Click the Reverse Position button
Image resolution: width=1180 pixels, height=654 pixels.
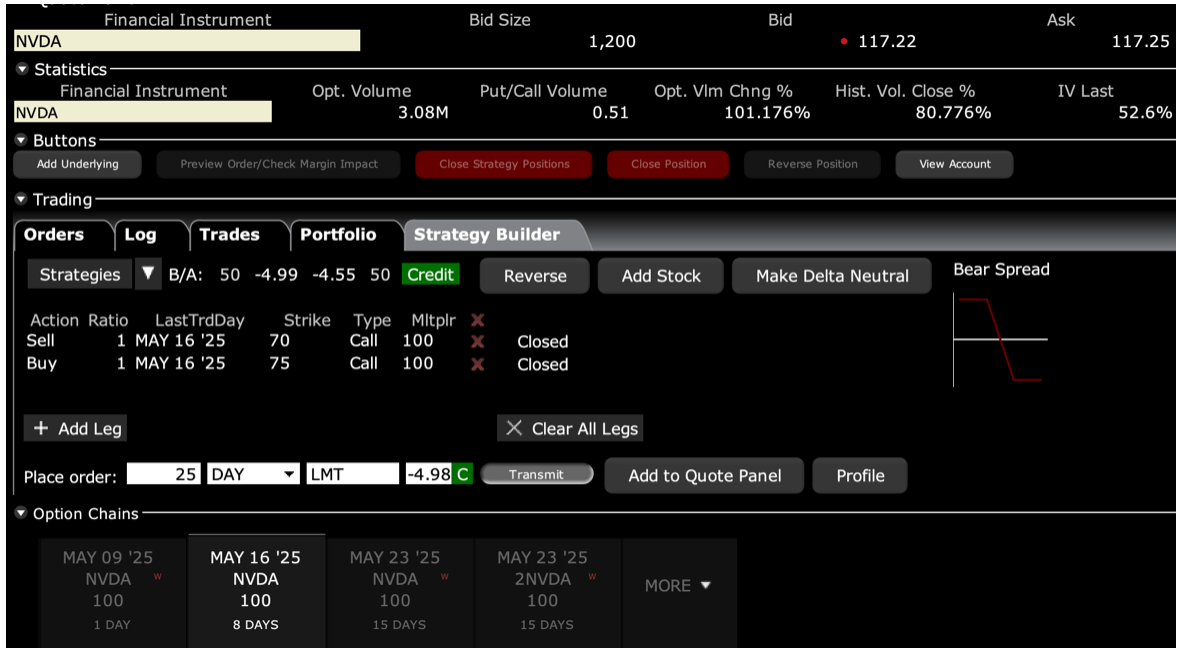(813, 164)
